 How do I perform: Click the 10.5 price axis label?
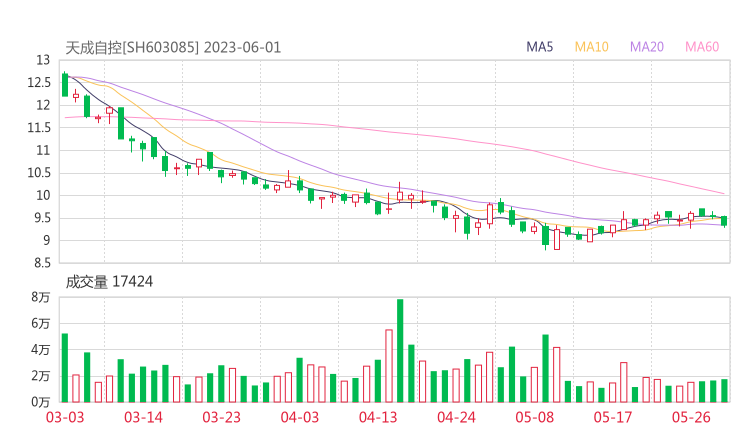[x=39, y=173]
